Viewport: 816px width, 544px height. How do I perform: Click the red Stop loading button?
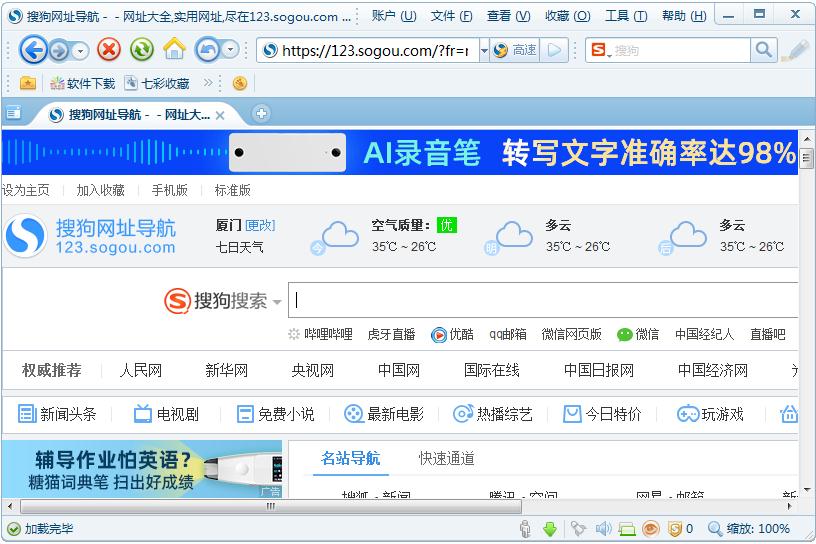pyautogui.click(x=109, y=50)
